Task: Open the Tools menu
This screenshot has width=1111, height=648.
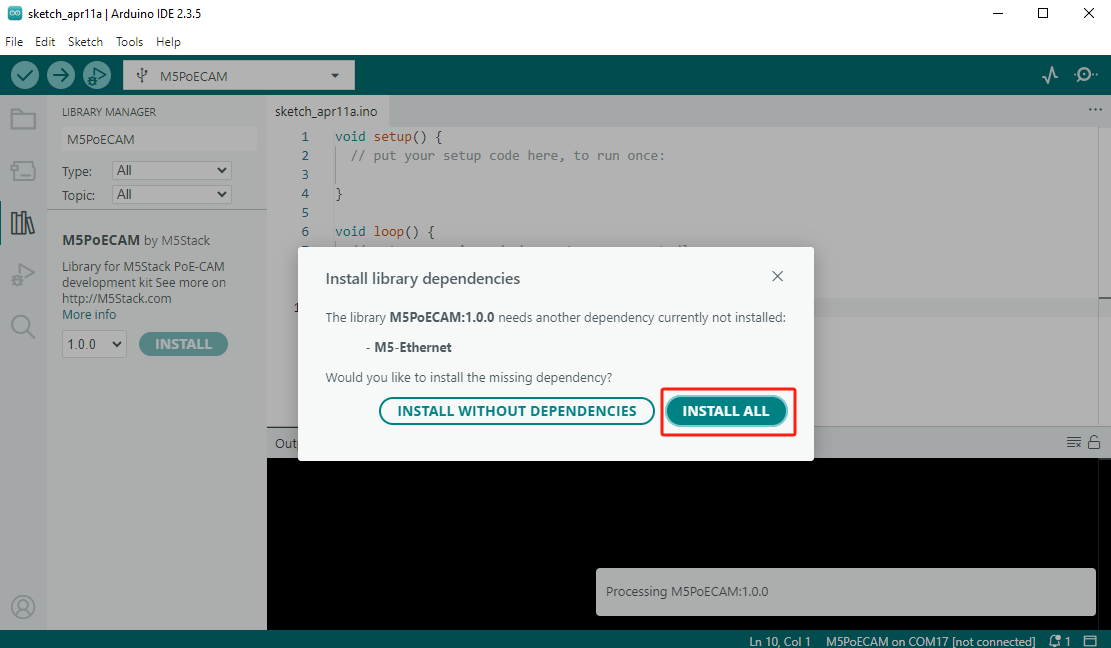Action: pos(130,42)
